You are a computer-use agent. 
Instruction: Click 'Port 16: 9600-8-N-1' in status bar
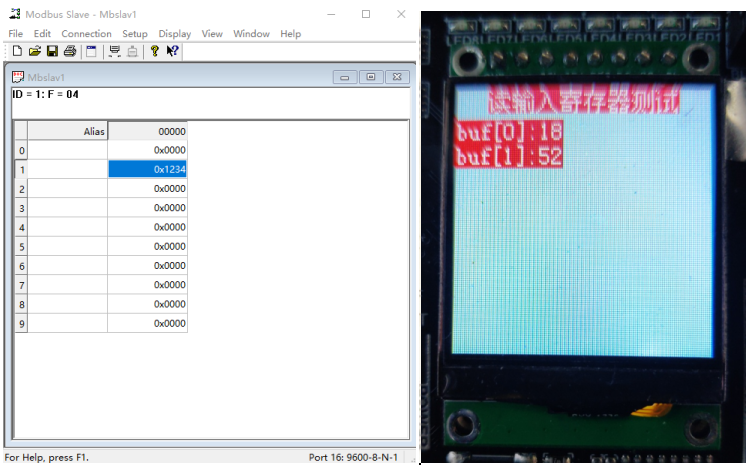pos(353,457)
